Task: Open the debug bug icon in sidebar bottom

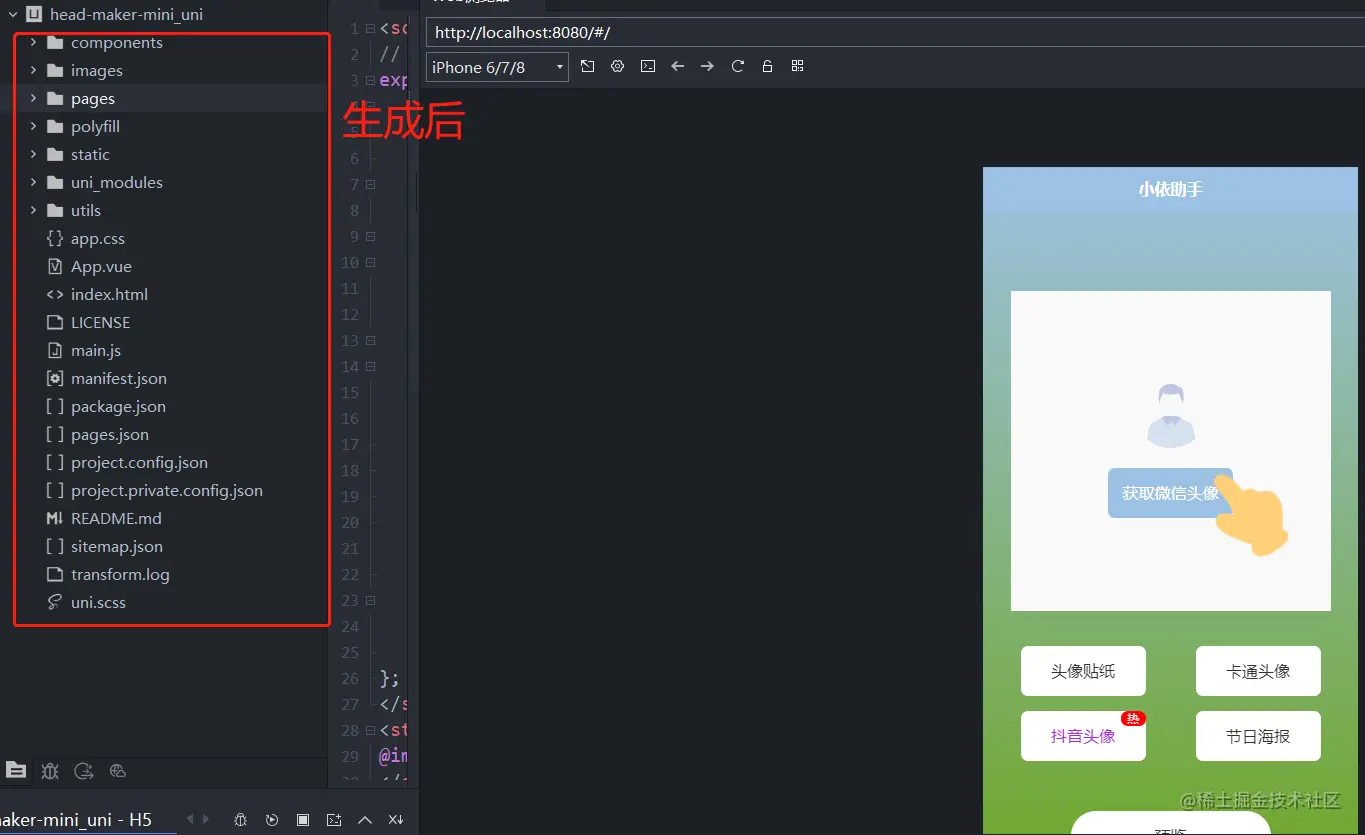Action: click(50, 770)
